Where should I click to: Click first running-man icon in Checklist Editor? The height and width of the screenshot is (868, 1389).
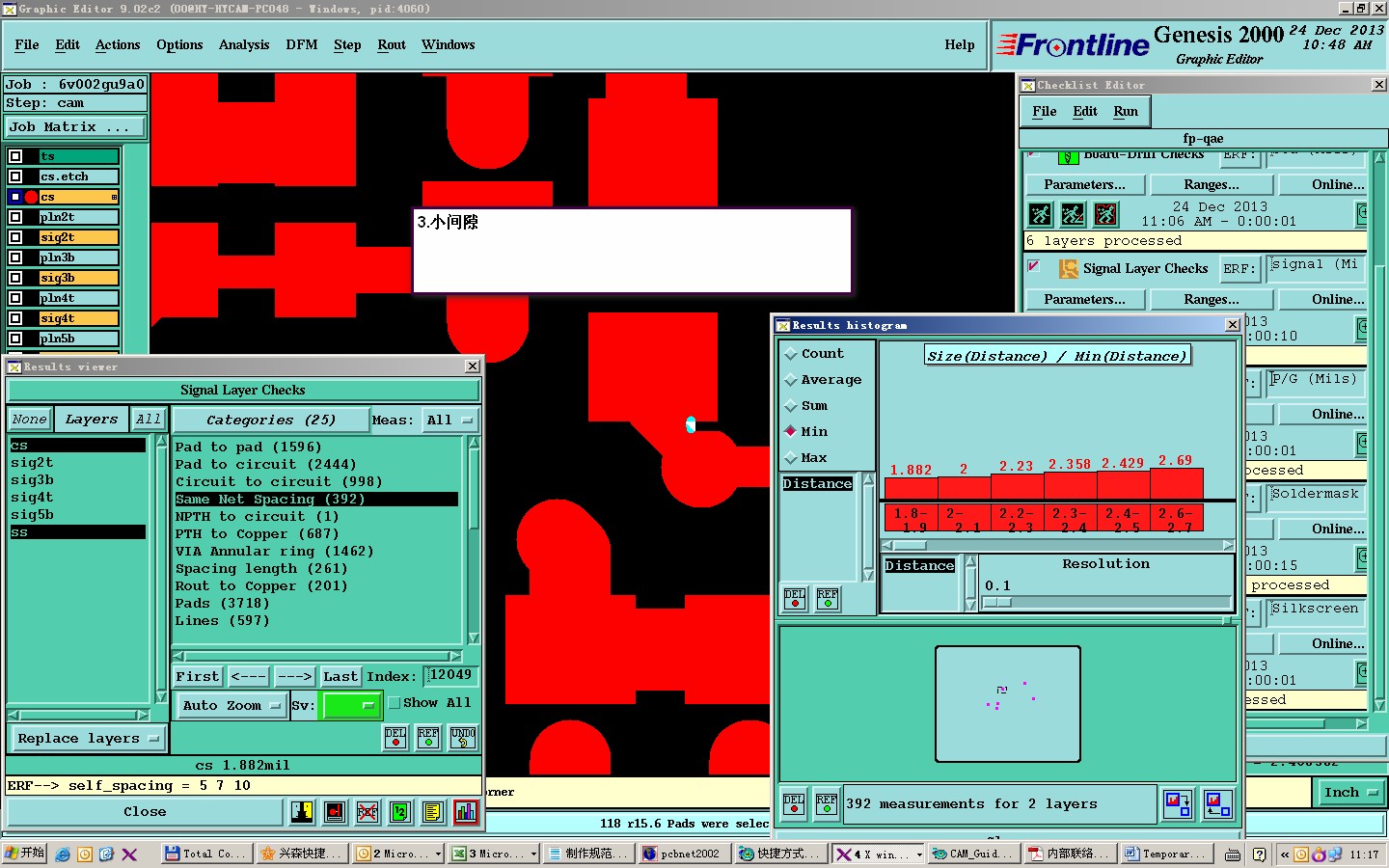point(1040,214)
